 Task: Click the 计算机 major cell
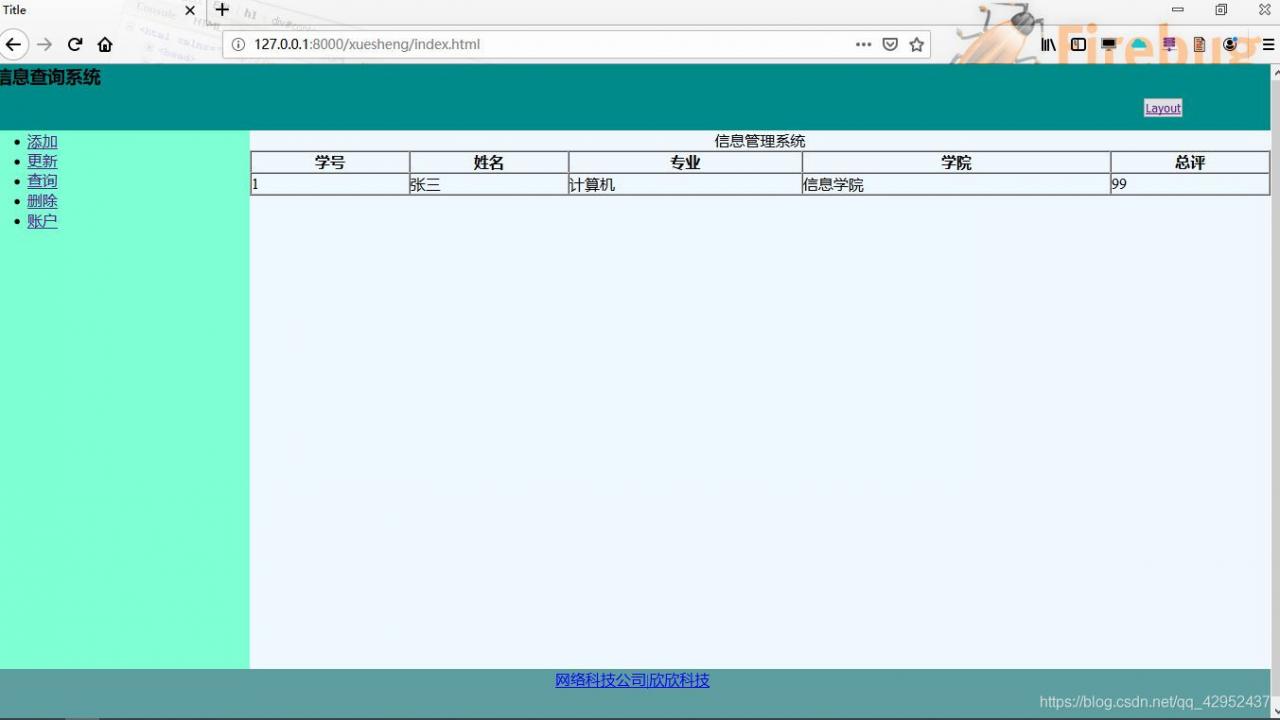pyautogui.click(x=685, y=184)
